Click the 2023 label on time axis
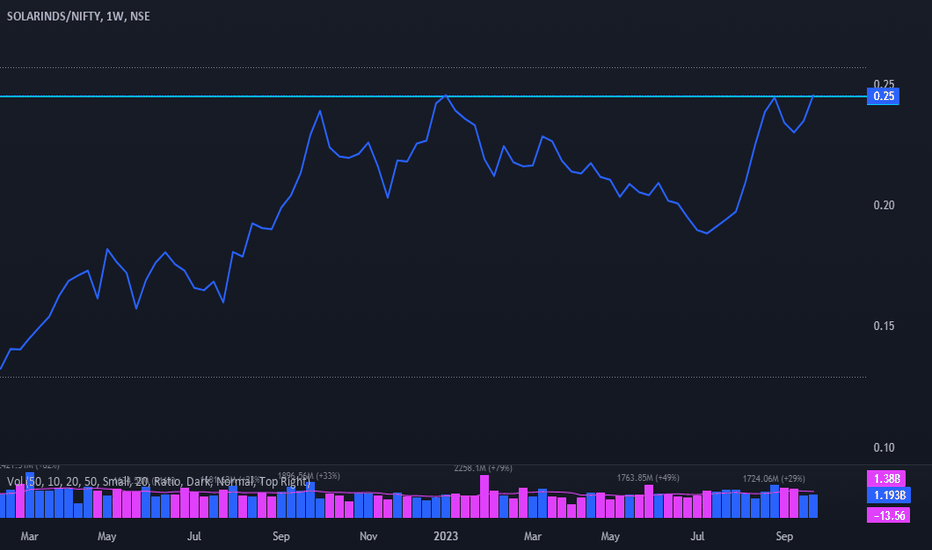The image size is (932, 550). [x=446, y=536]
